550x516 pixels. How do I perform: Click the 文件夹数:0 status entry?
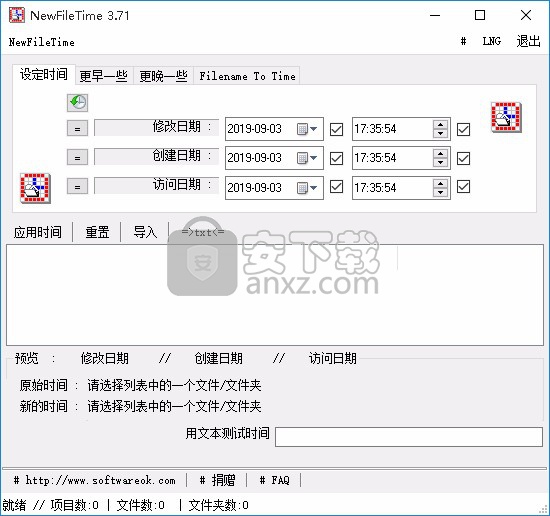tap(219, 505)
